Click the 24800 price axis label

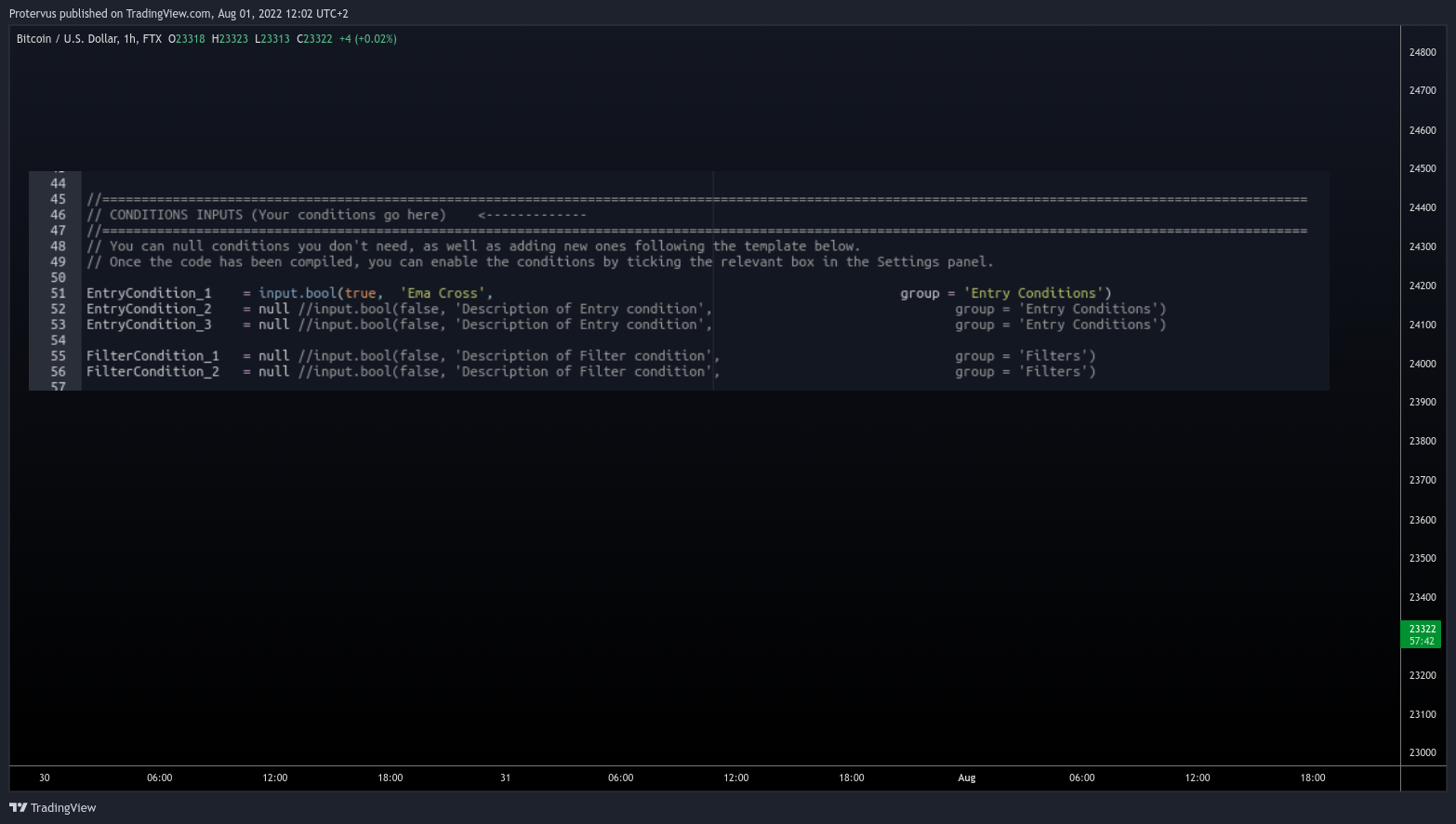tap(1423, 53)
